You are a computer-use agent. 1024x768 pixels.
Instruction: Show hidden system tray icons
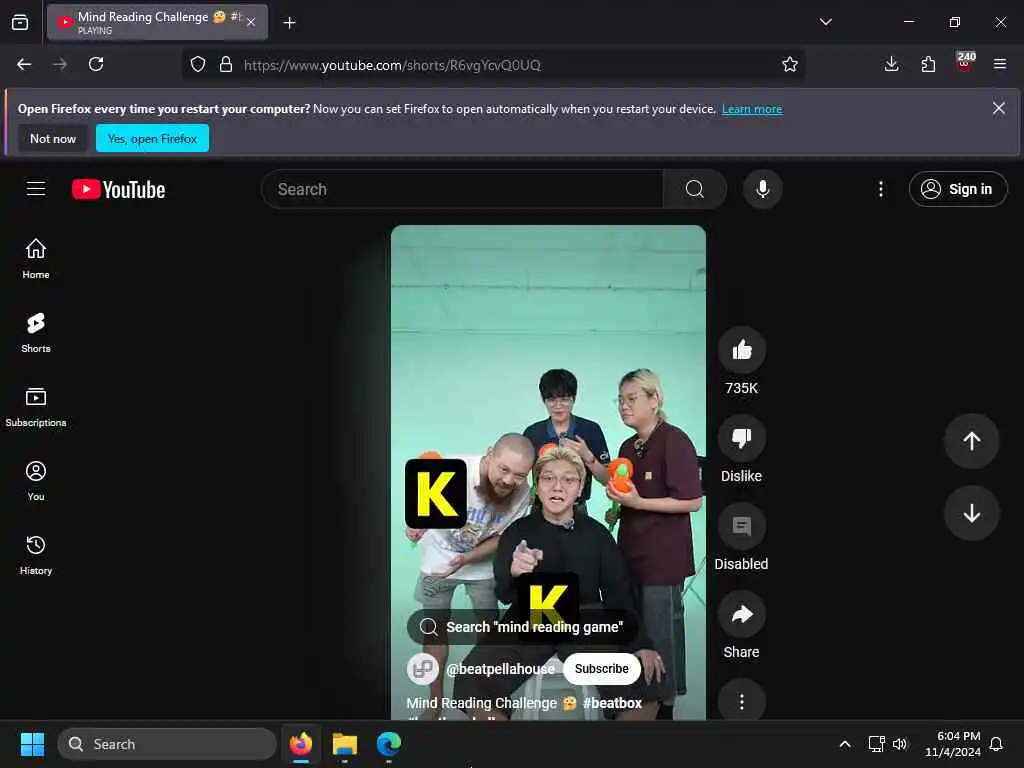pos(844,744)
